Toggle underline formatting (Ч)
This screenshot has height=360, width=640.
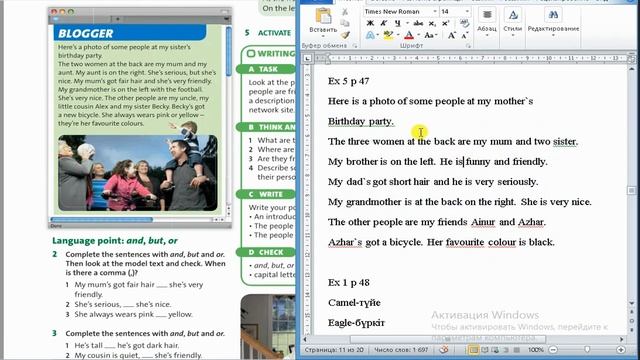coord(397,23)
